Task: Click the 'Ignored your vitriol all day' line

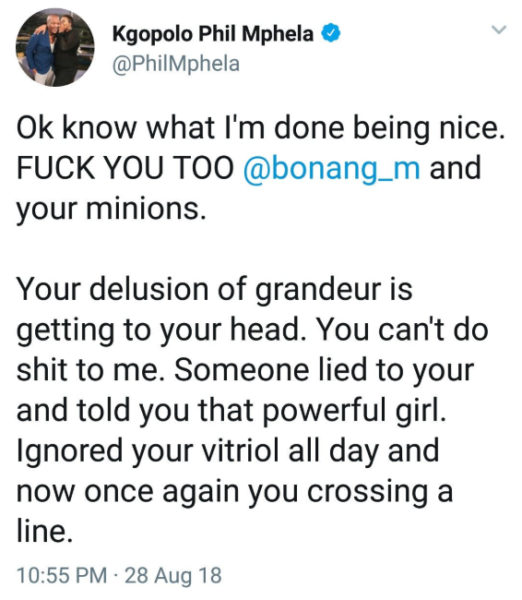Action: click(228, 452)
